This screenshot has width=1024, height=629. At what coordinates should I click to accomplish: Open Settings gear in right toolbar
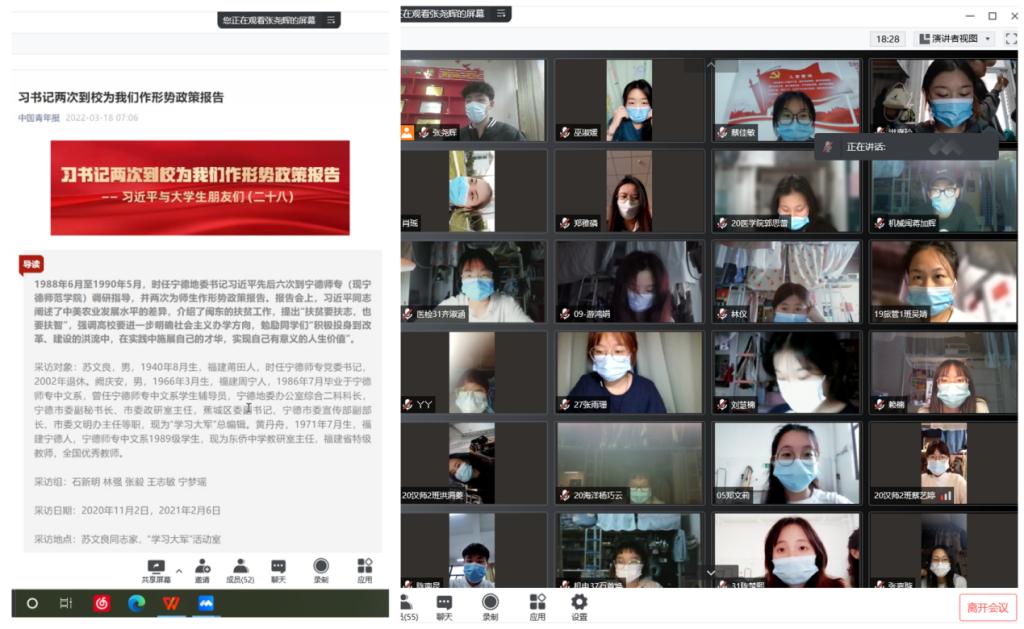click(579, 606)
